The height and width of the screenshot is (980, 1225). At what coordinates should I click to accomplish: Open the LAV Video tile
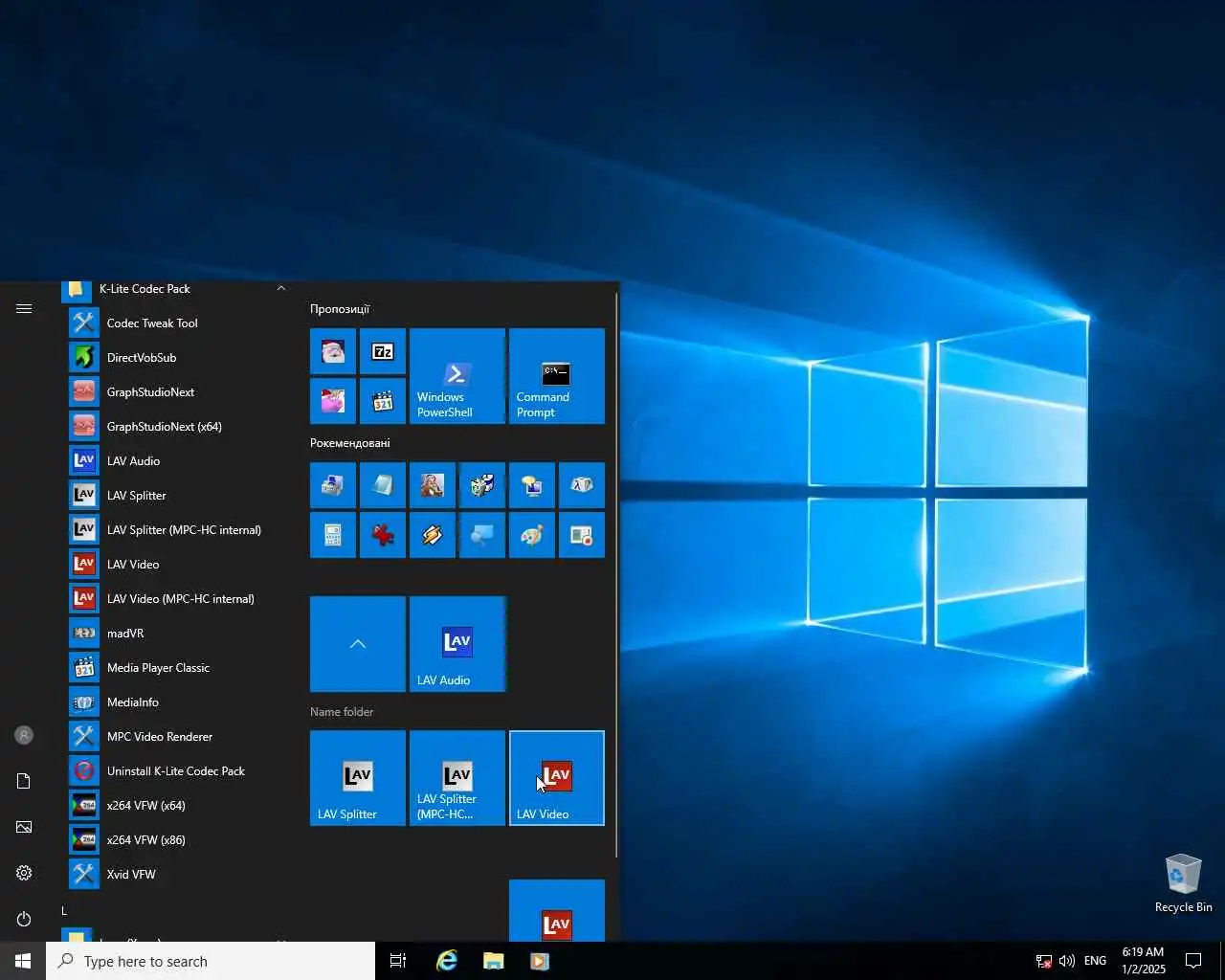(557, 778)
